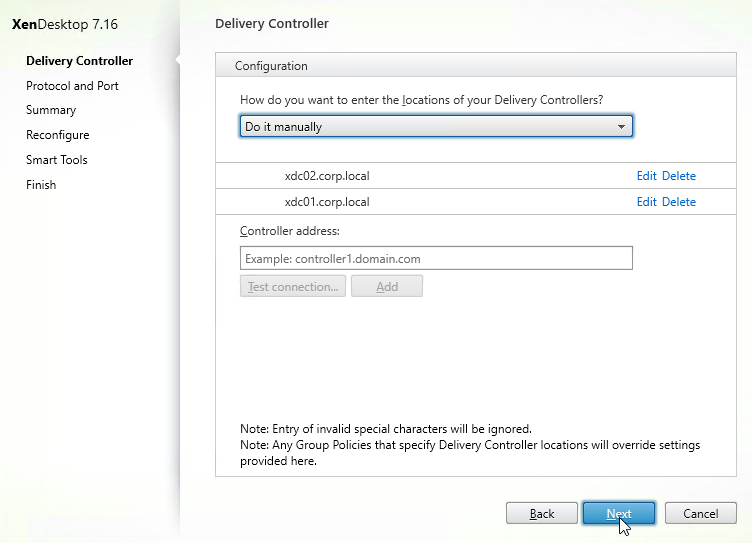Screen dimensions: 752x543
Task: Delete the xdc02.corp.local controller entry
Action: click(679, 176)
